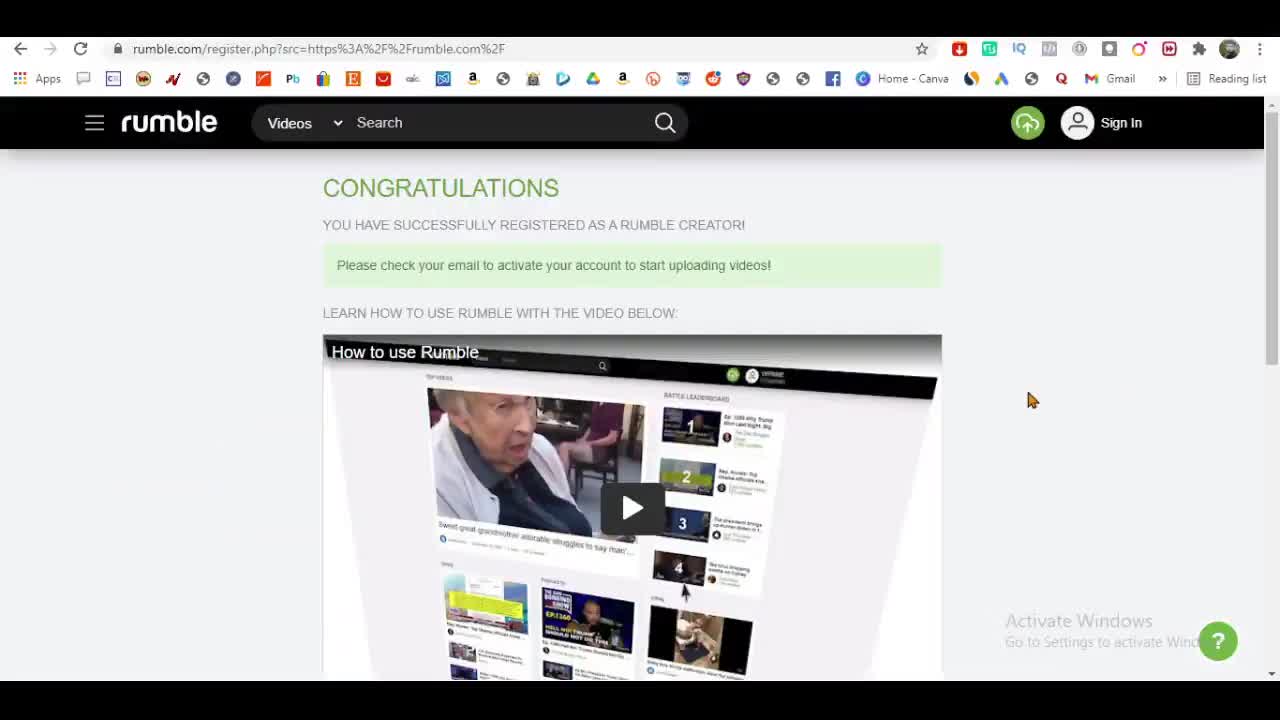Click the browser address bar URL

318,49
